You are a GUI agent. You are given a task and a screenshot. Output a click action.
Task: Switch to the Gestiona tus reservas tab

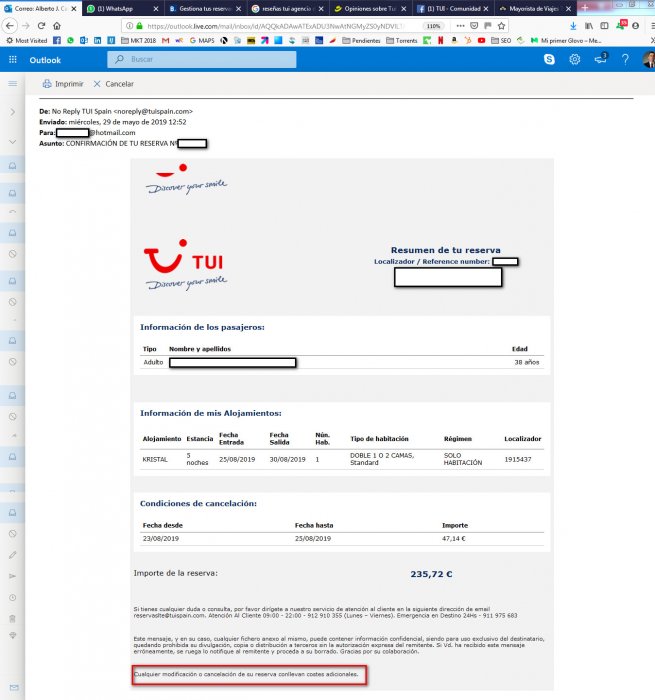[x=206, y=8]
